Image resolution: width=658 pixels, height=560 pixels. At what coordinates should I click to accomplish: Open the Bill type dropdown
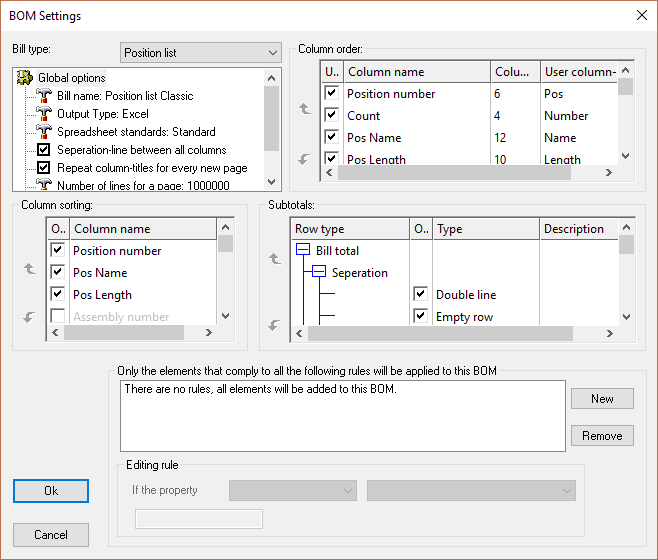pyautogui.click(x=201, y=52)
